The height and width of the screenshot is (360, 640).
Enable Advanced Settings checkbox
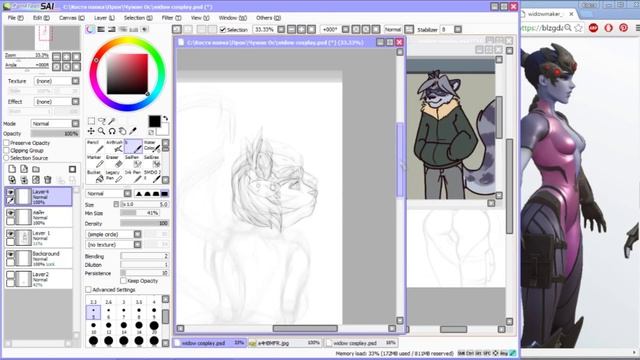coord(88,289)
